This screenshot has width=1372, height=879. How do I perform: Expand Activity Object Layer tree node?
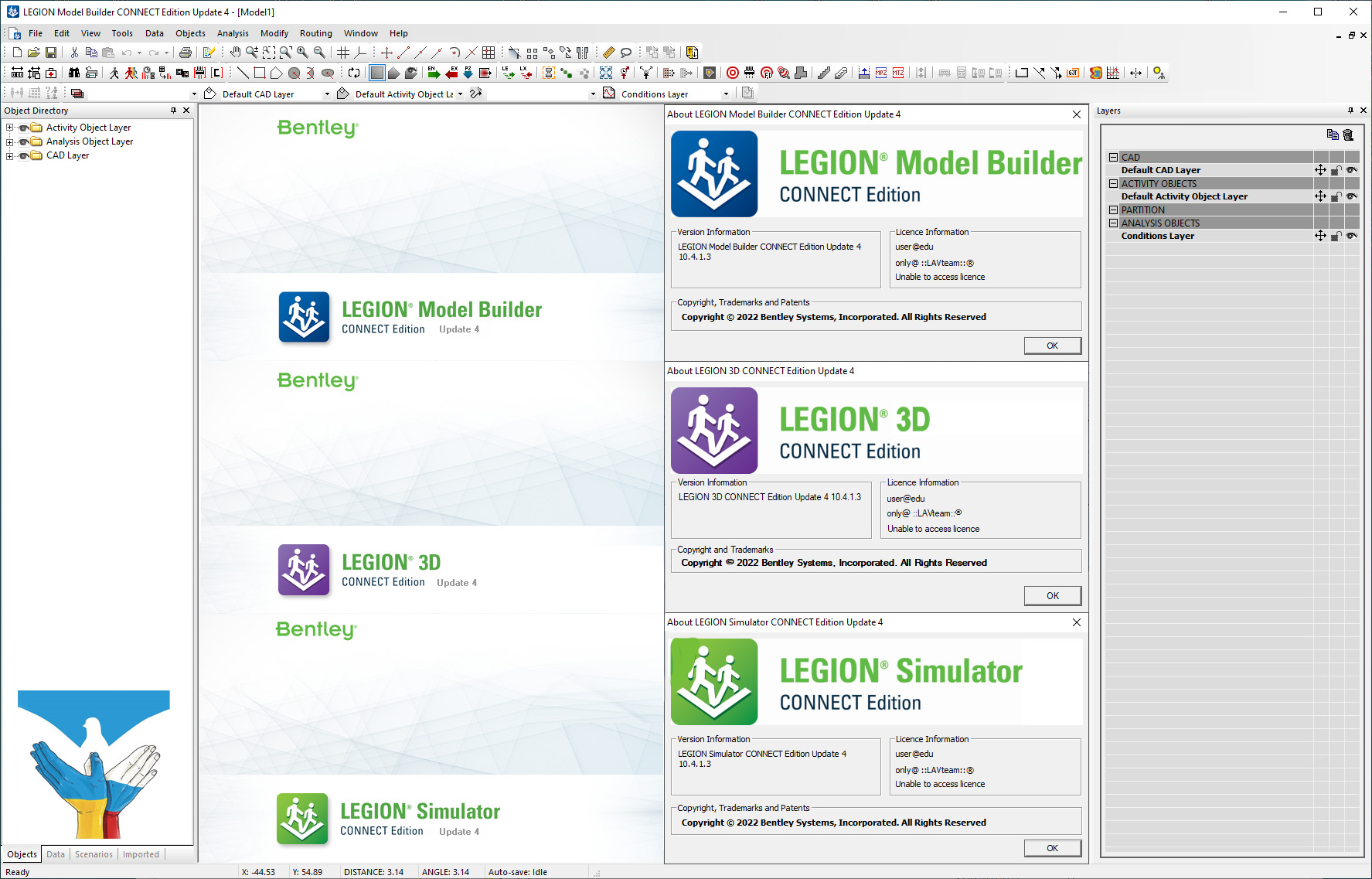coord(10,128)
